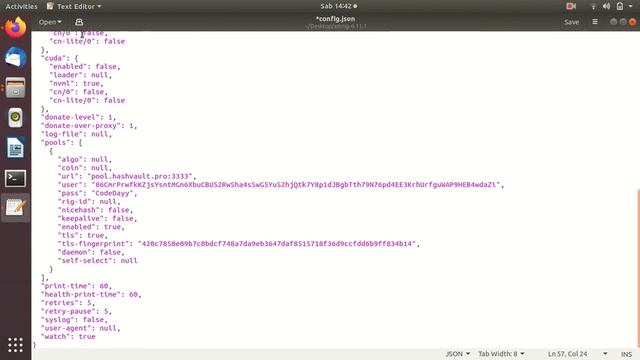The width and height of the screenshot is (640, 360).
Task: Place cursor on "pool.hashvault.pro:3333" url value
Action: pos(141,176)
